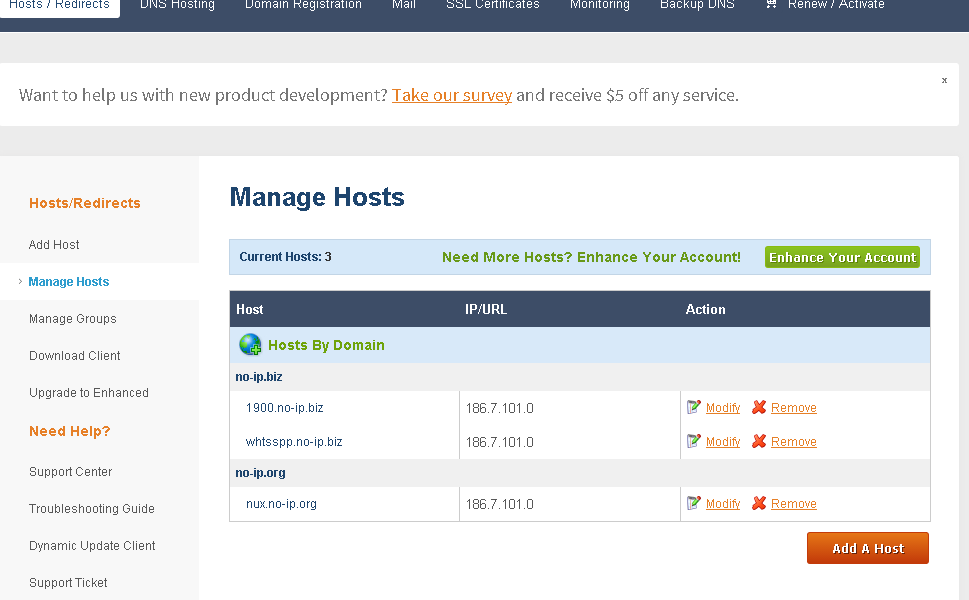This screenshot has width=969, height=600.
Task: Open Manage Groups in the sidebar
Action: 72,319
